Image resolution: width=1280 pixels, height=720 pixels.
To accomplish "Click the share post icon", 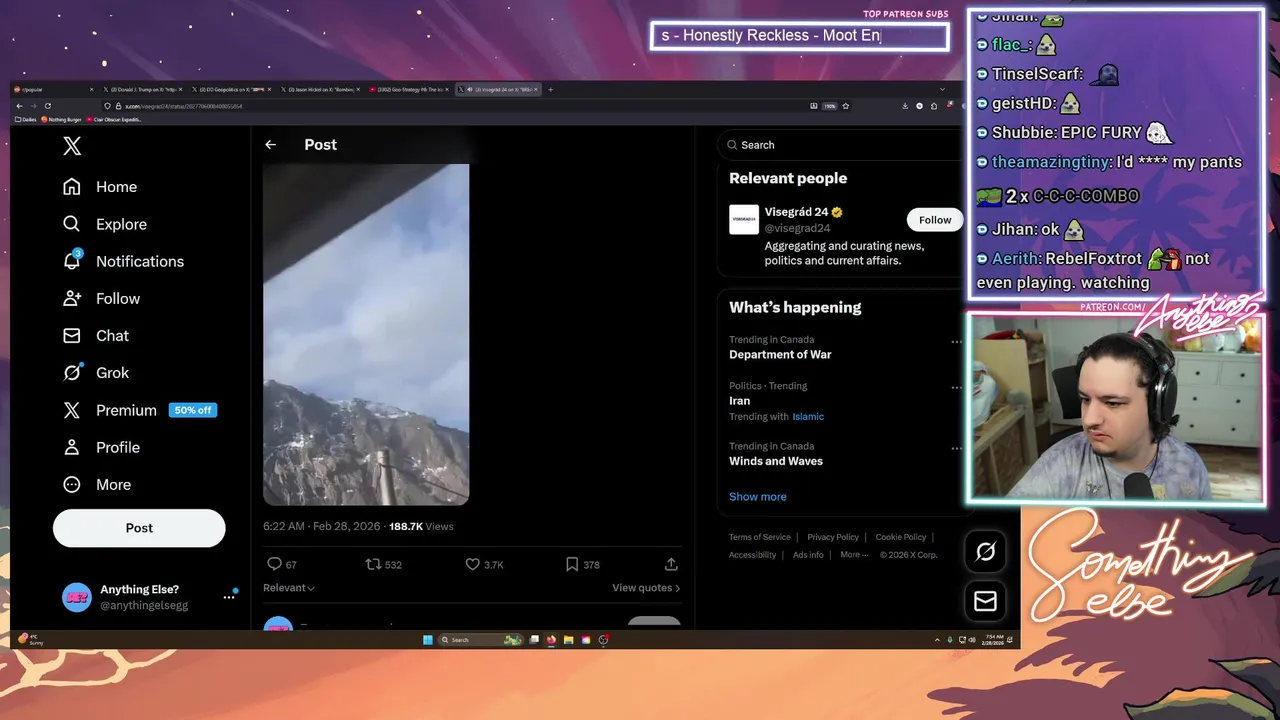I will [x=671, y=564].
